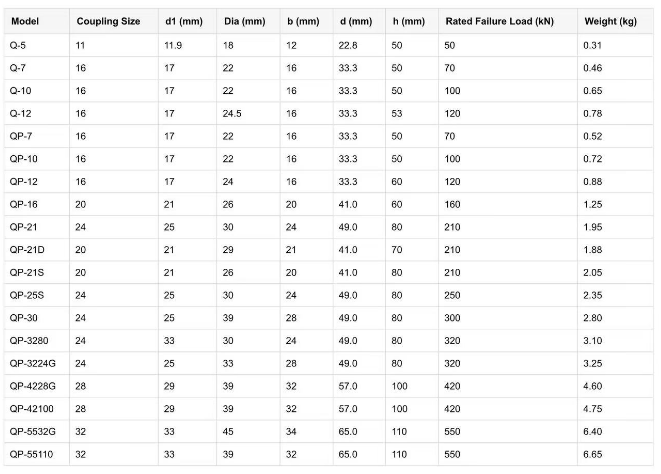The height and width of the screenshot is (474, 661).
Task: Select the Coupling Size column header
Action: pos(108,21)
